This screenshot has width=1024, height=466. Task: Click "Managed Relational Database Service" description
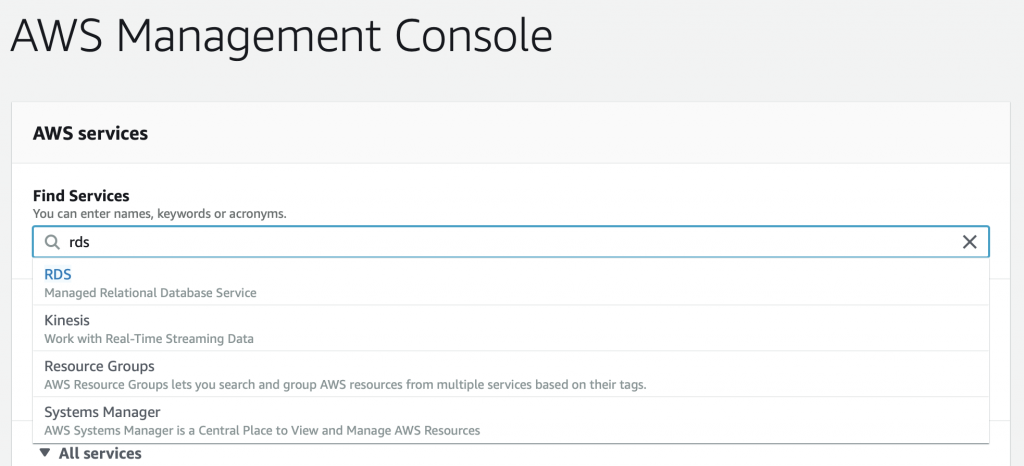tap(150, 293)
